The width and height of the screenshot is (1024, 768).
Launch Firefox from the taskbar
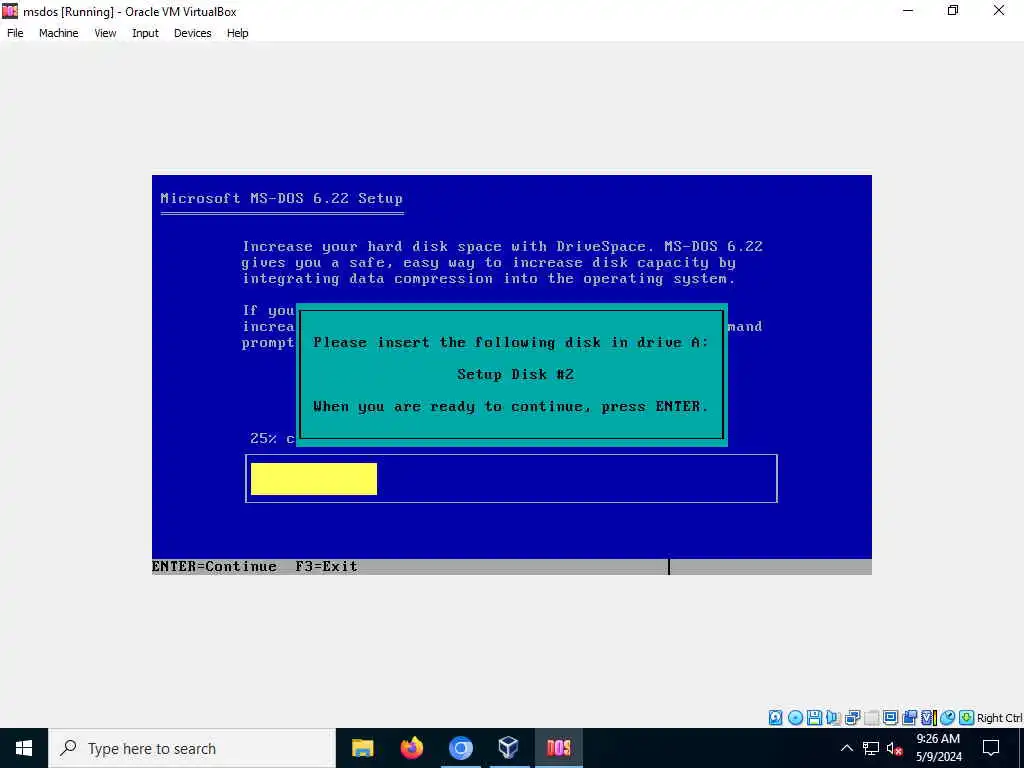[x=411, y=748]
